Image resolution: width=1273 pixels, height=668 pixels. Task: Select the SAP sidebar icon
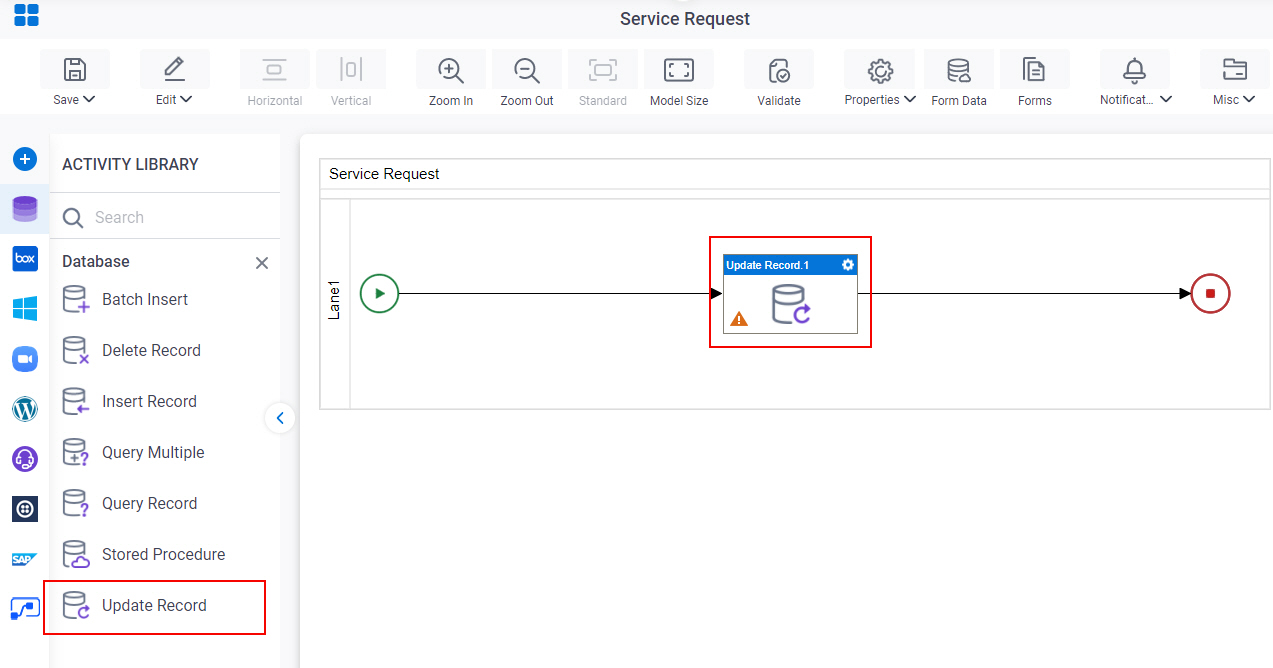(25, 559)
